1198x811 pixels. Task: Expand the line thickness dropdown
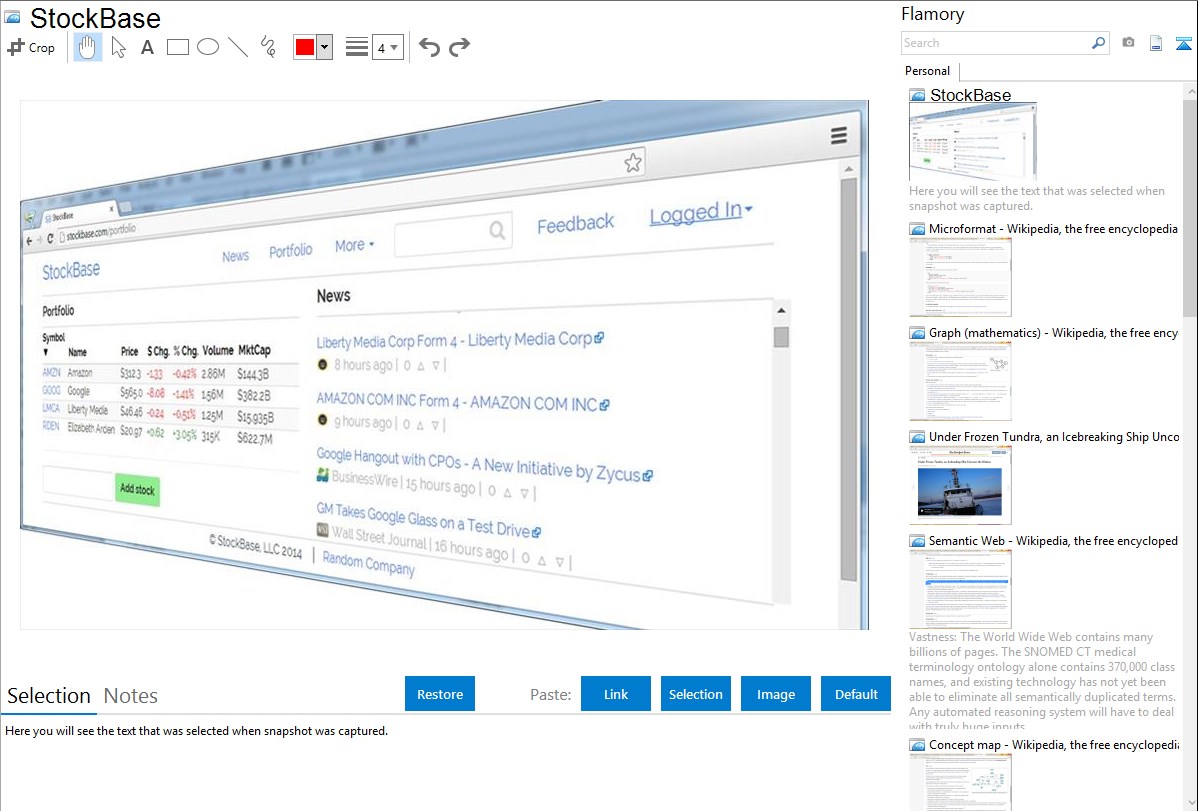pyautogui.click(x=387, y=47)
